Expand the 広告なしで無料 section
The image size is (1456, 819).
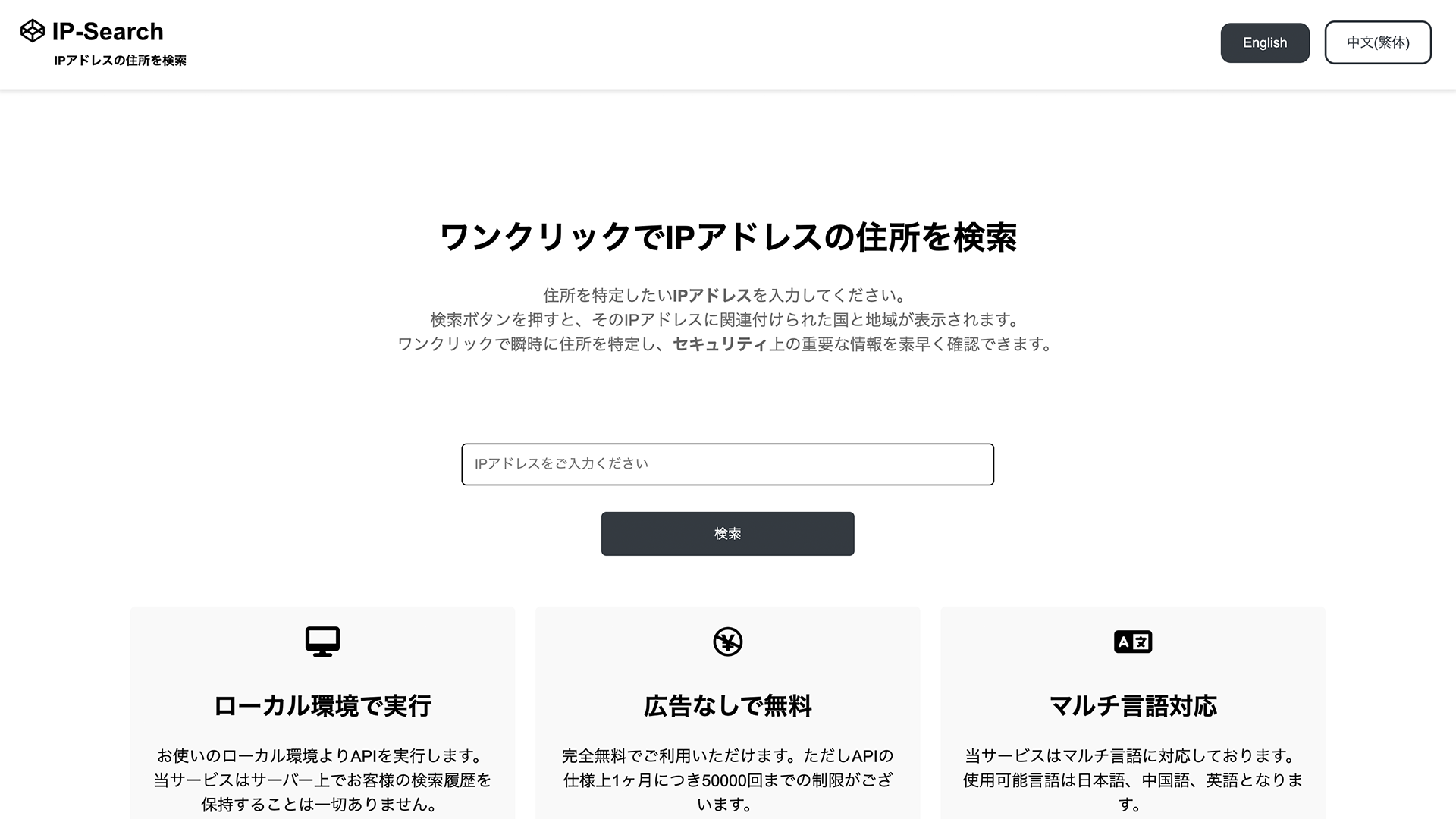728,706
